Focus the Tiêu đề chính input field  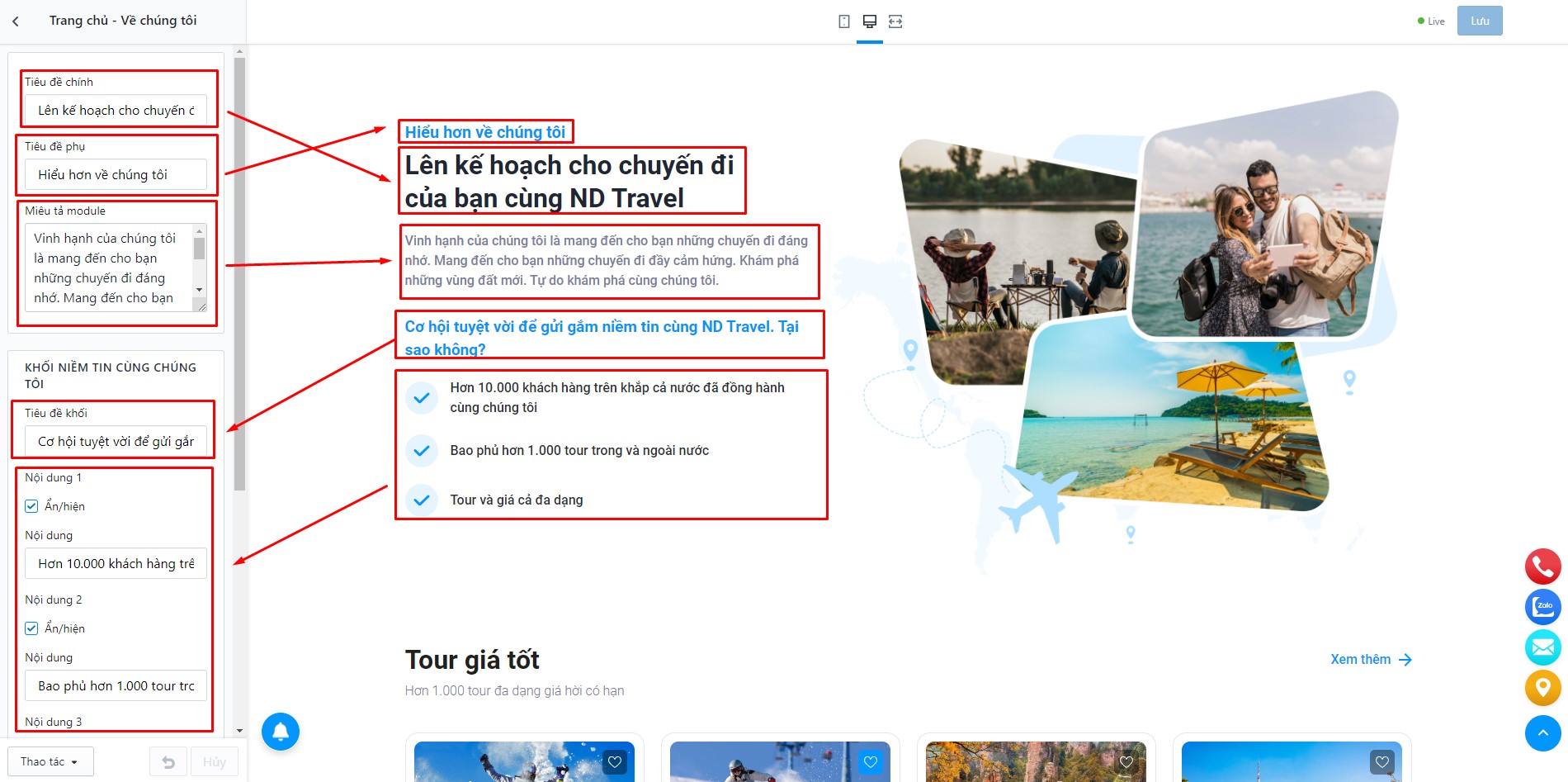tap(116, 111)
